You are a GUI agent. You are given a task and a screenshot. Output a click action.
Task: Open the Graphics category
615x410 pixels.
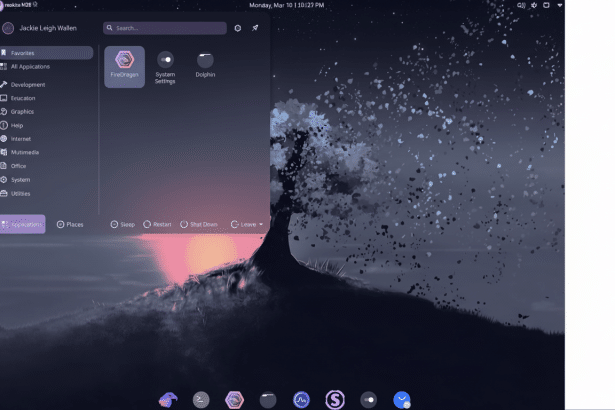46,112
